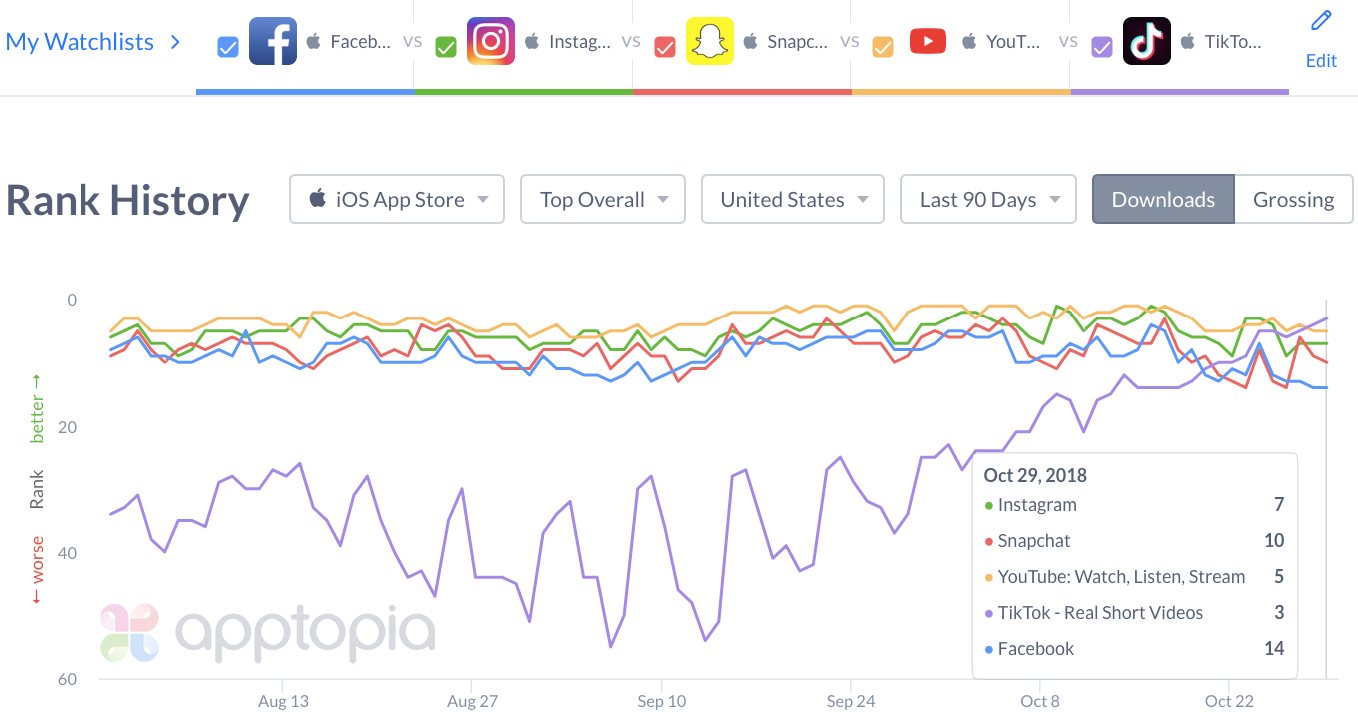1358x717 pixels.
Task: Click the Instagram app icon
Action: click(x=490, y=41)
